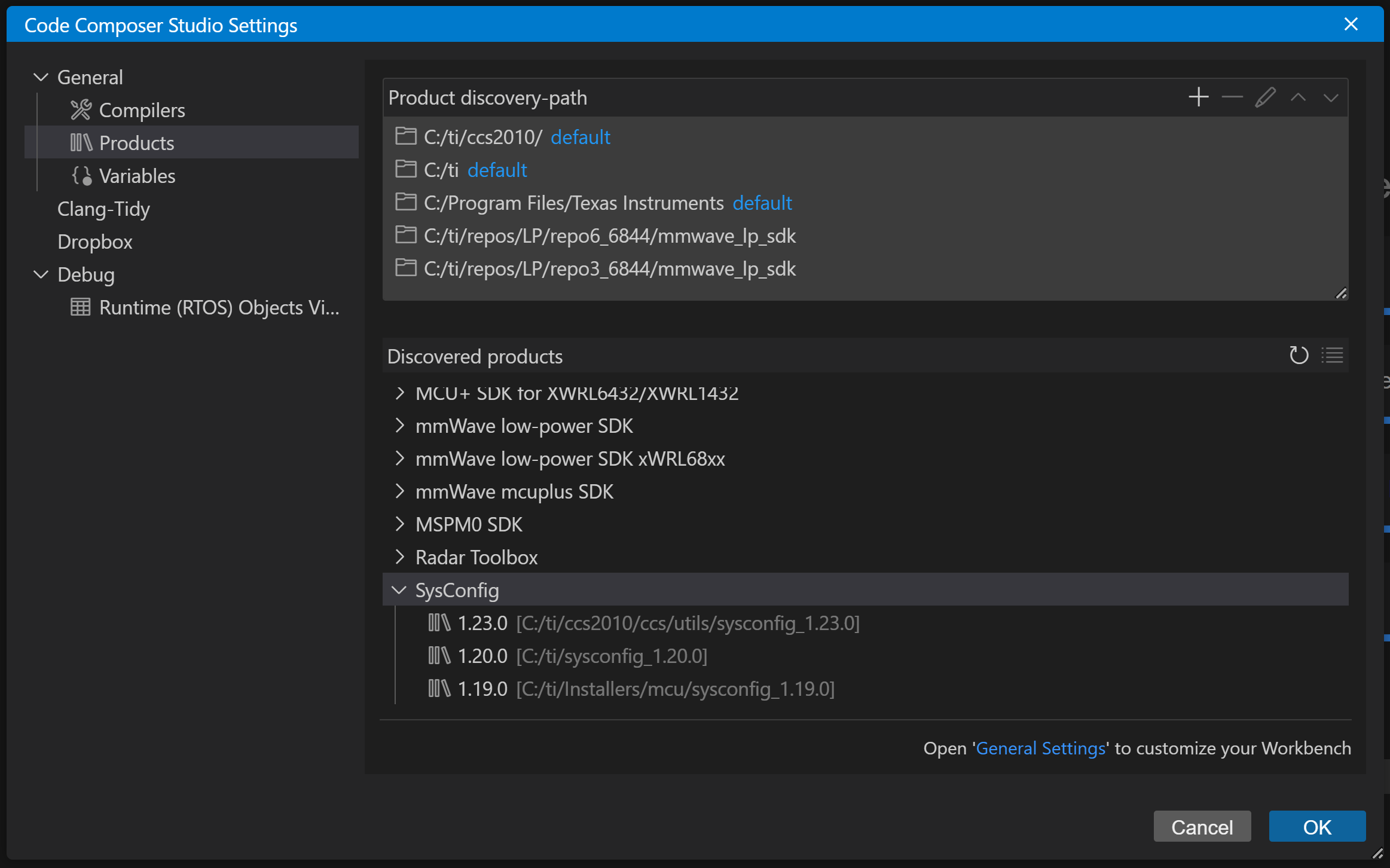
Task: Click the list view icon beside refresh
Action: coord(1332,356)
